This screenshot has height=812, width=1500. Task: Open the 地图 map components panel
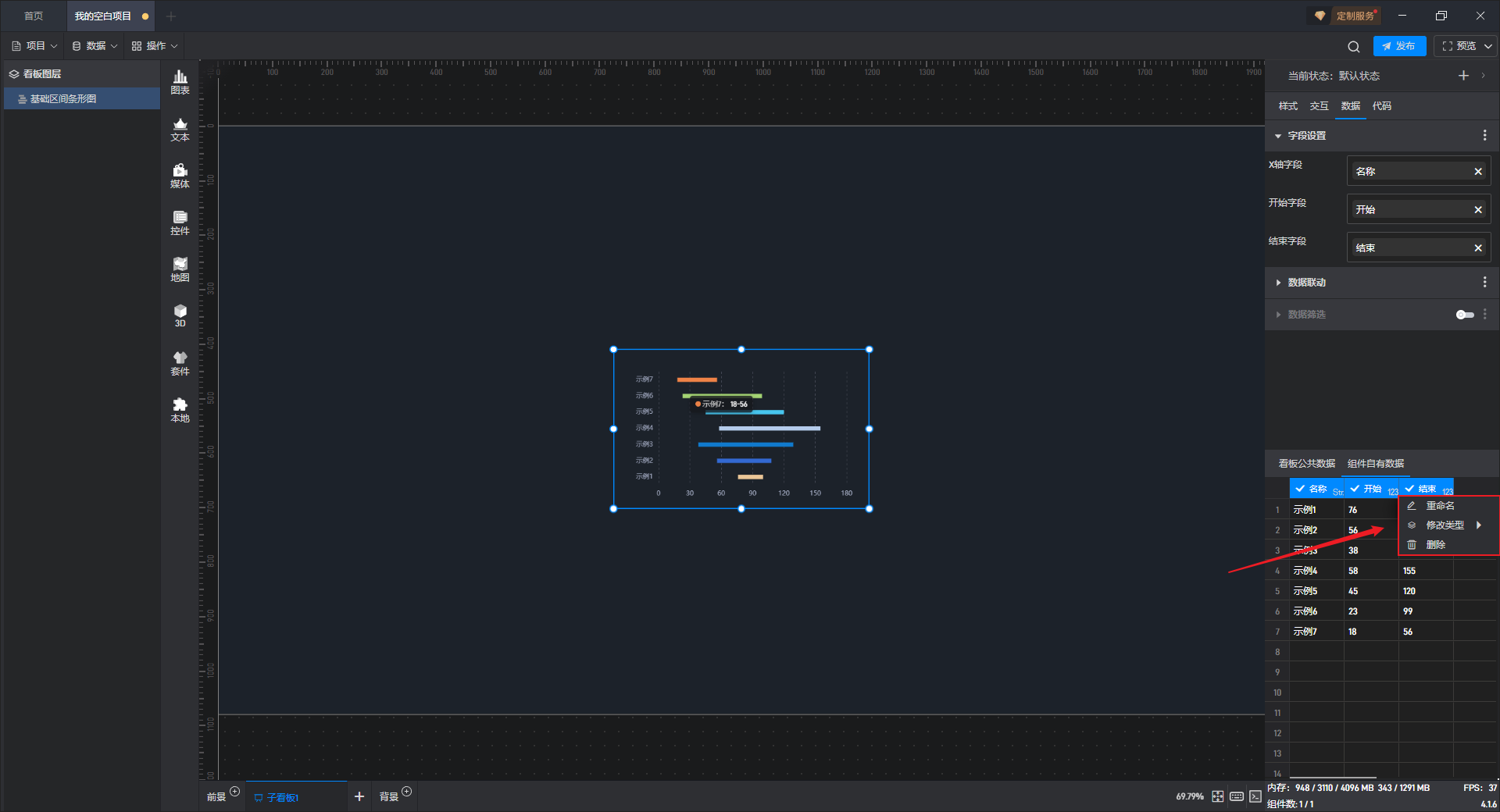point(180,269)
